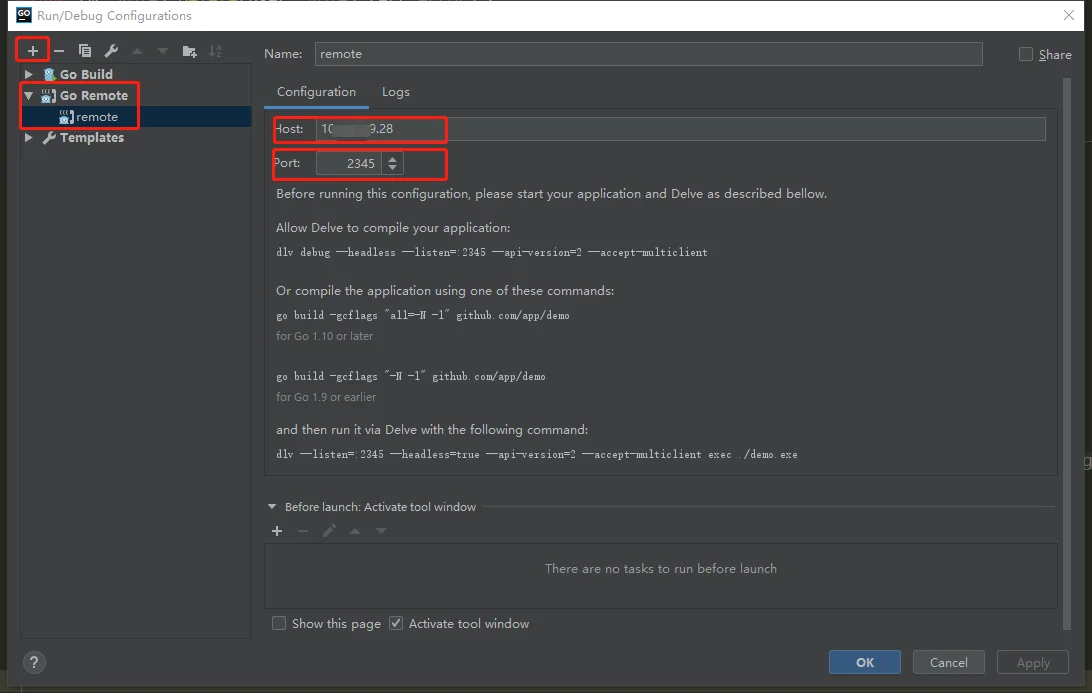The height and width of the screenshot is (693, 1092).
Task: Expand the Go Build tree node
Action: 29,74
